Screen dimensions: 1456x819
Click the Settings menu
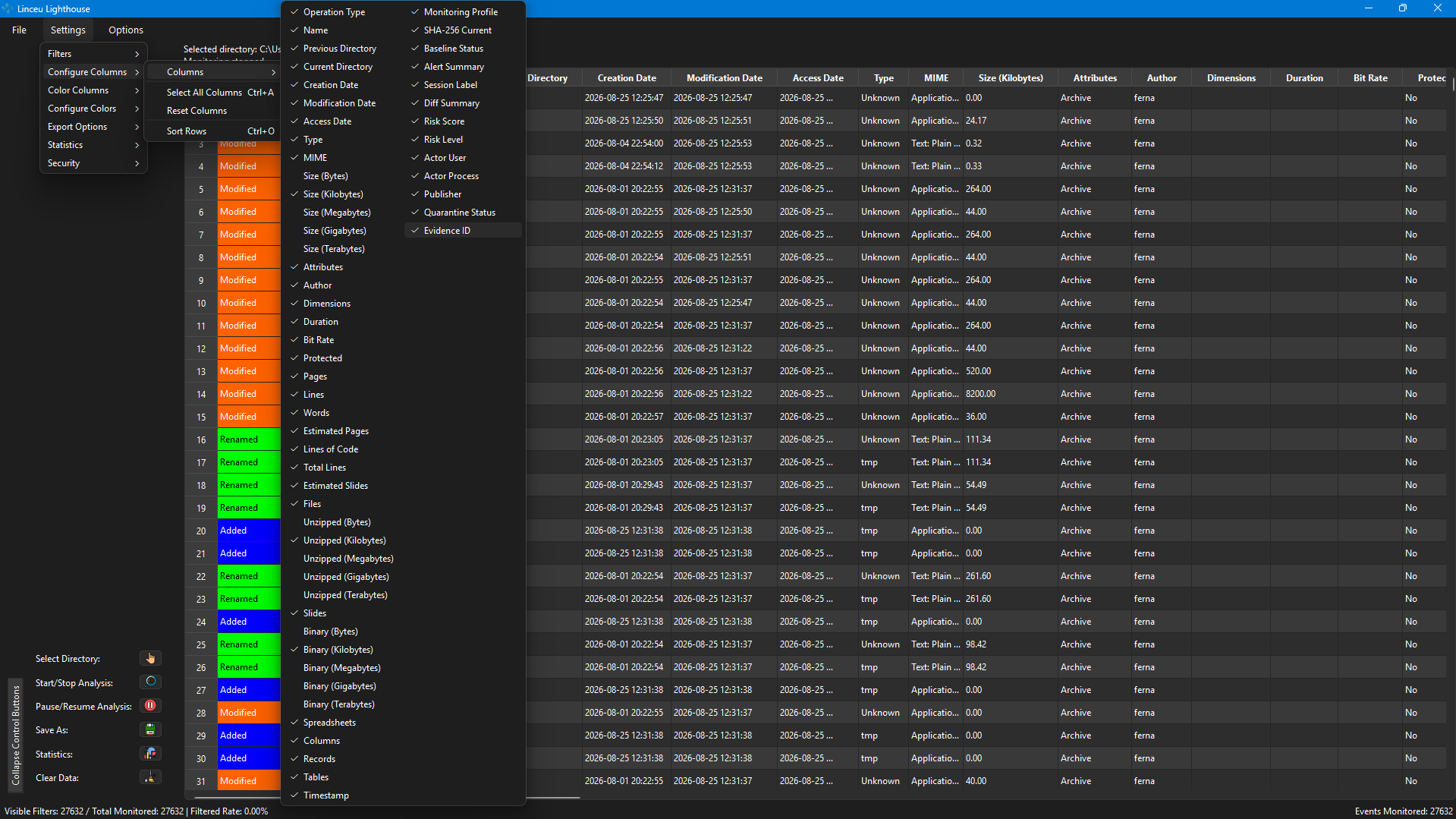point(68,30)
